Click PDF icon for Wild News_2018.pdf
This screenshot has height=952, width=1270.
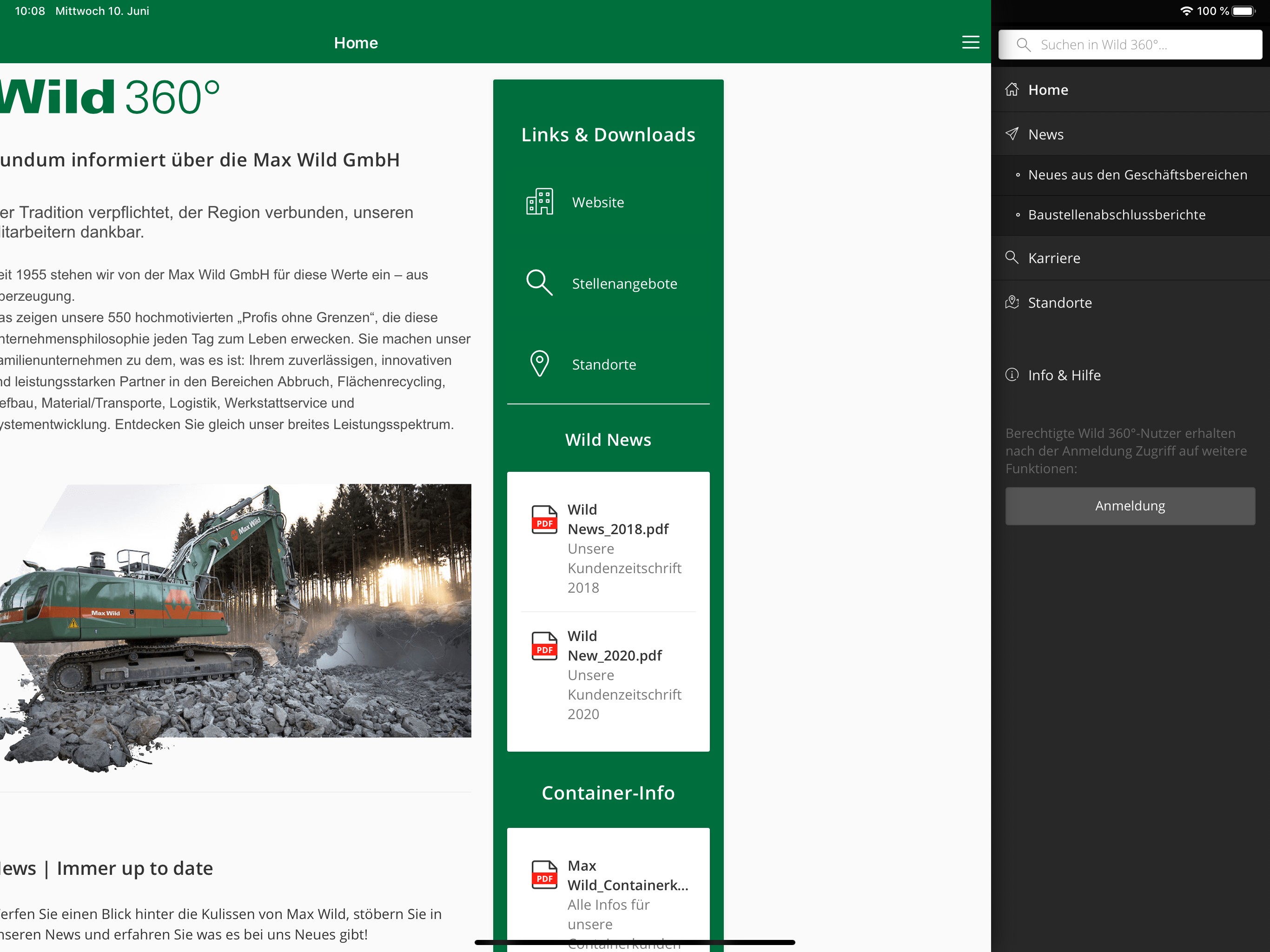click(x=544, y=519)
